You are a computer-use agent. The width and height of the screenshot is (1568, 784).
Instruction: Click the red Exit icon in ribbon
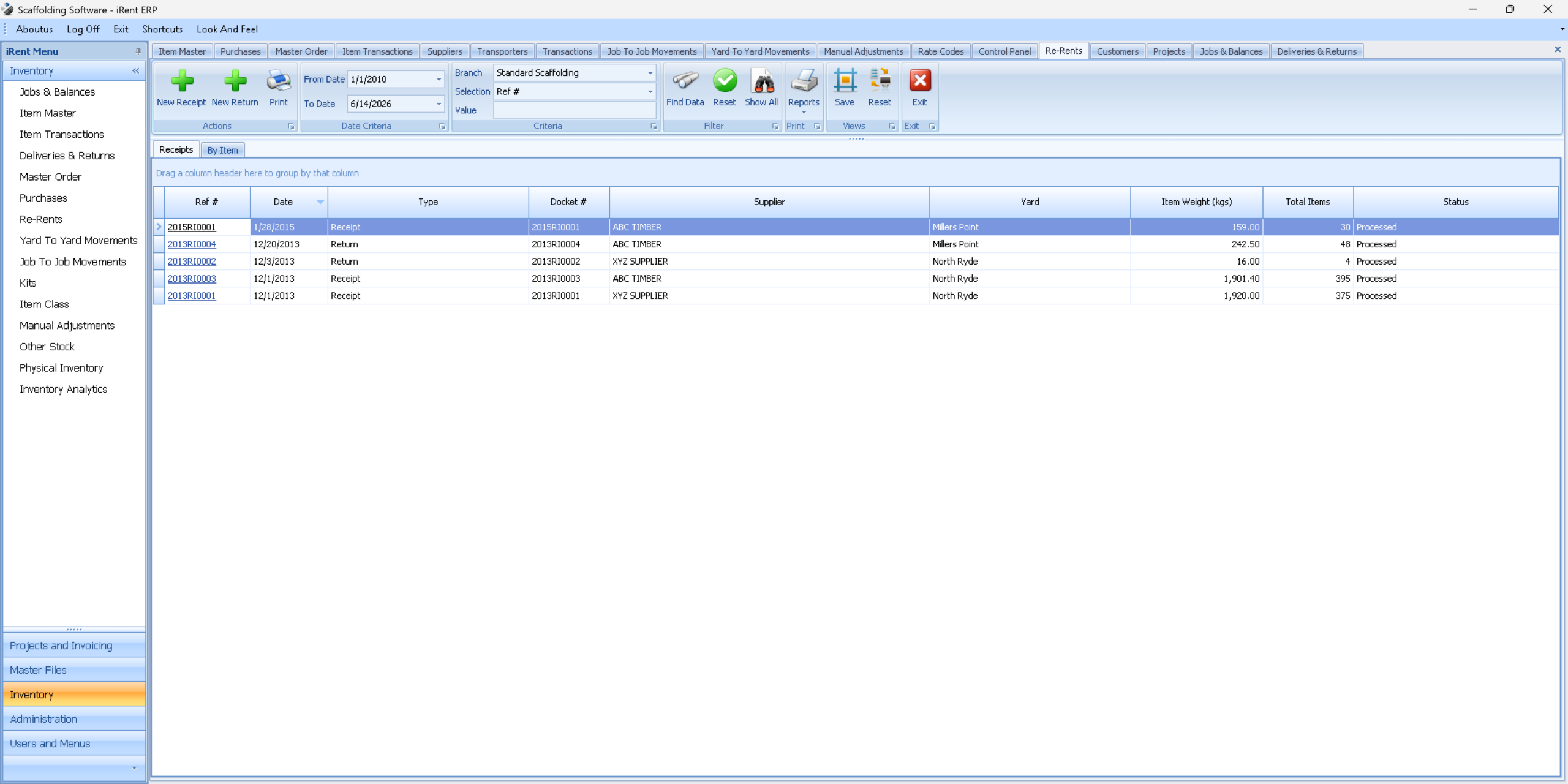(x=919, y=81)
